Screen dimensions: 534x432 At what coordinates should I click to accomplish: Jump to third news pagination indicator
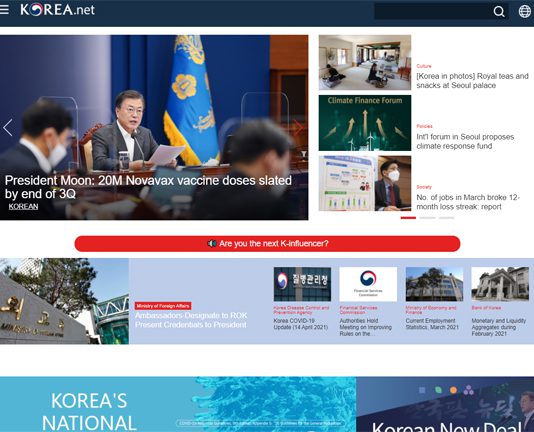446,218
